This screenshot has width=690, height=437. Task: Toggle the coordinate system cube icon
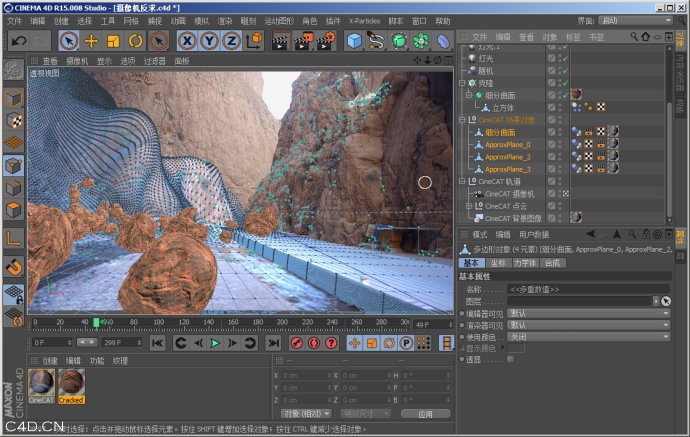pyautogui.click(x=254, y=41)
